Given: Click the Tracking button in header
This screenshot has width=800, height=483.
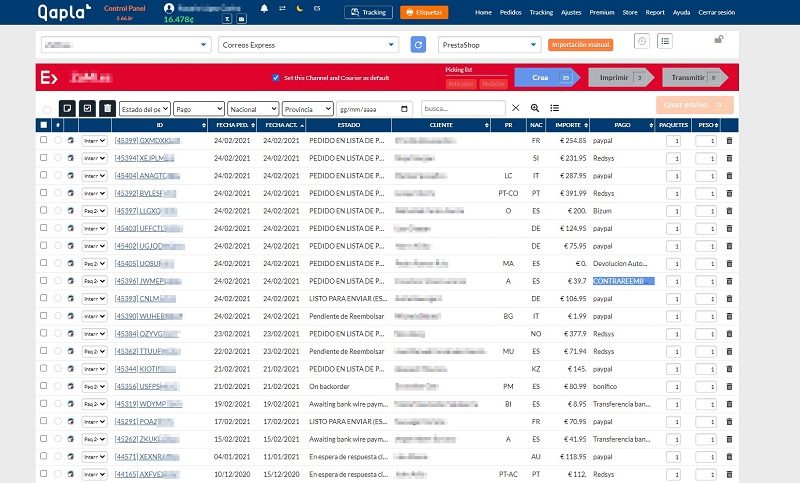Looking at the screenshot, I should [x=368, y=12].
